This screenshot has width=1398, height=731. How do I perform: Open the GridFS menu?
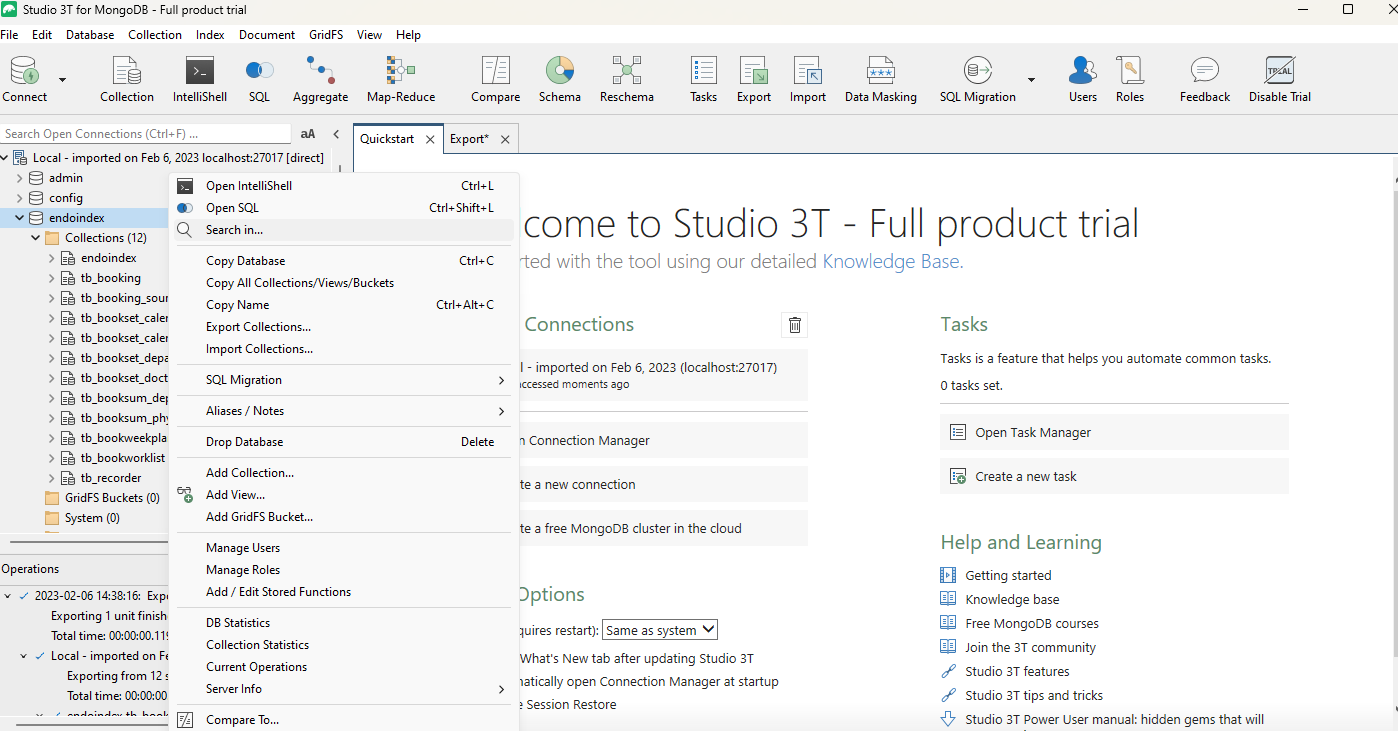click(x=326, y=34)
